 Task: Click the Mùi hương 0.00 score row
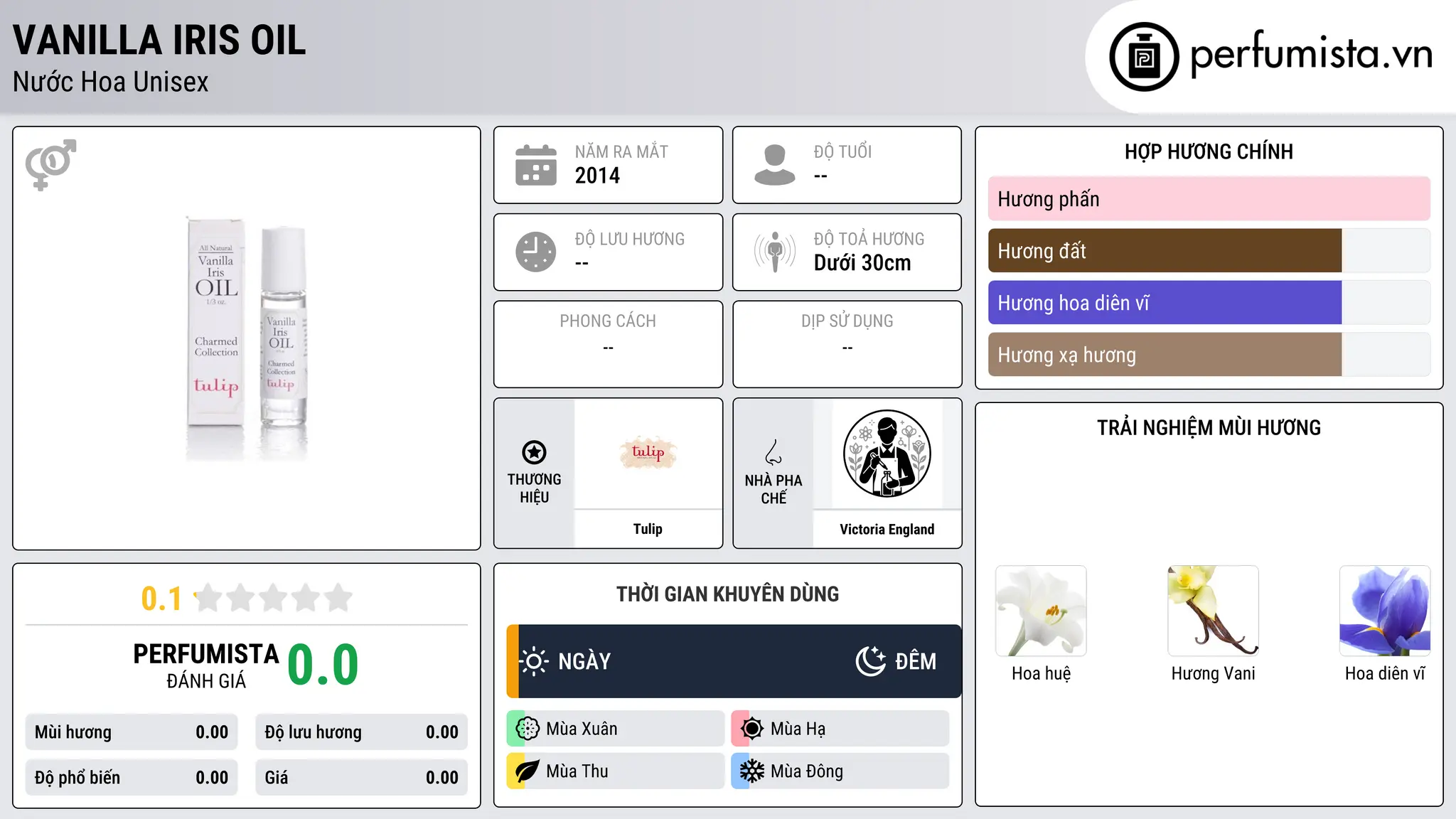132,732
